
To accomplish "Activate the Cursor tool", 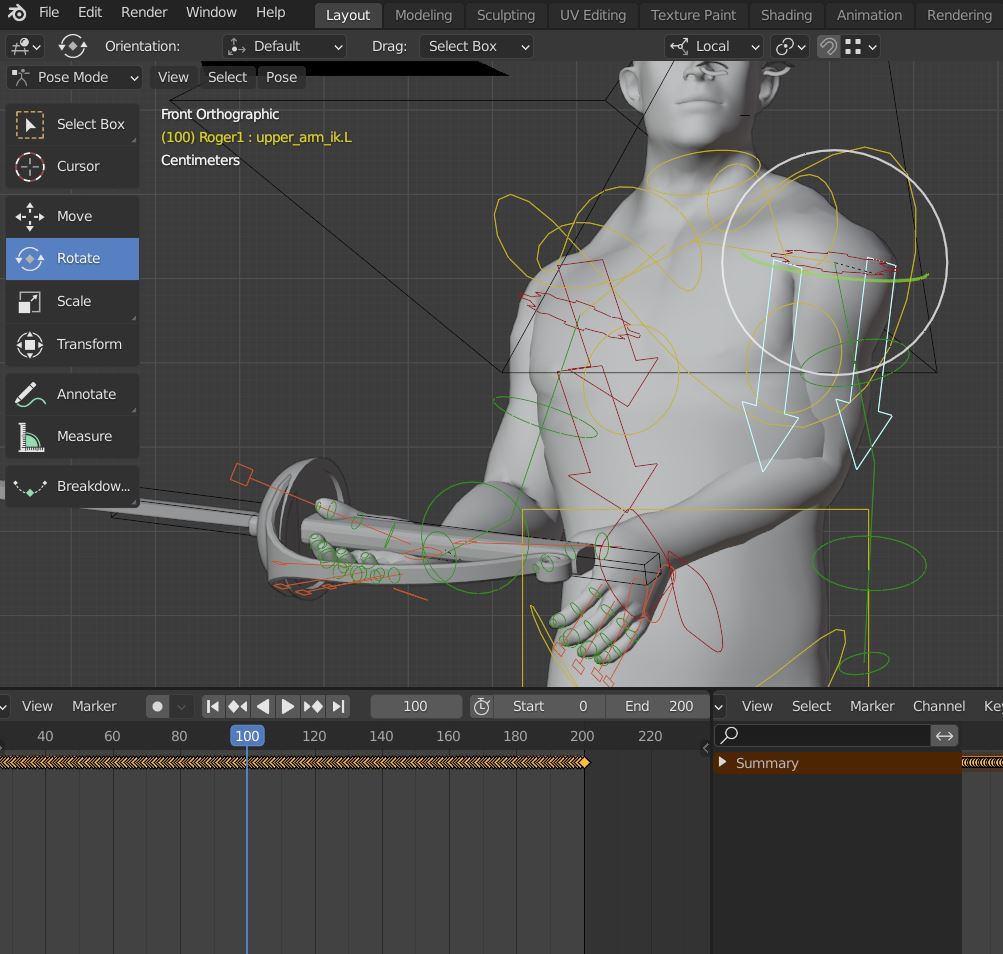I will pyautogui.click(x=72, y=166).
